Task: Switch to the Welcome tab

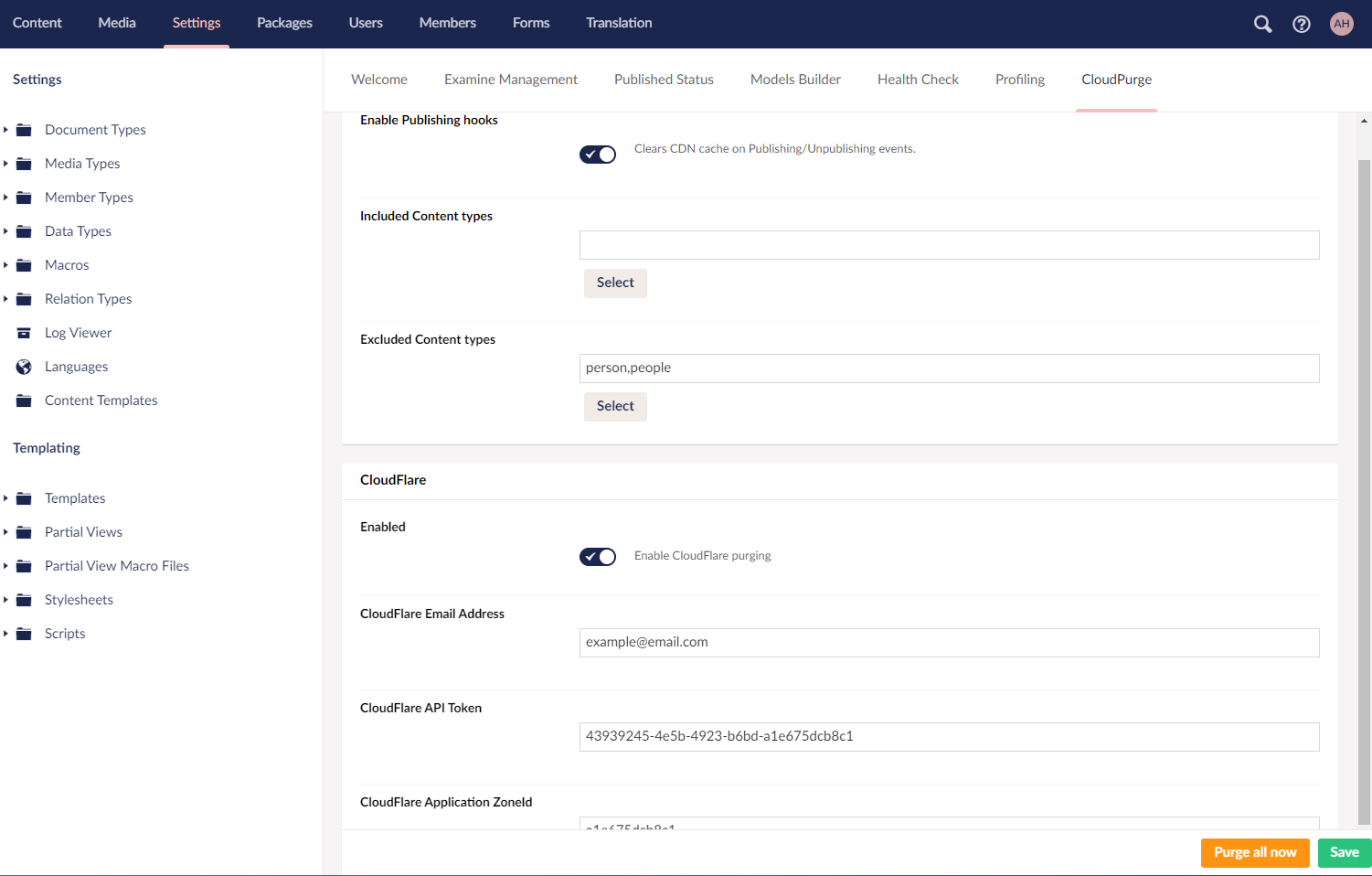Action: 379,80
